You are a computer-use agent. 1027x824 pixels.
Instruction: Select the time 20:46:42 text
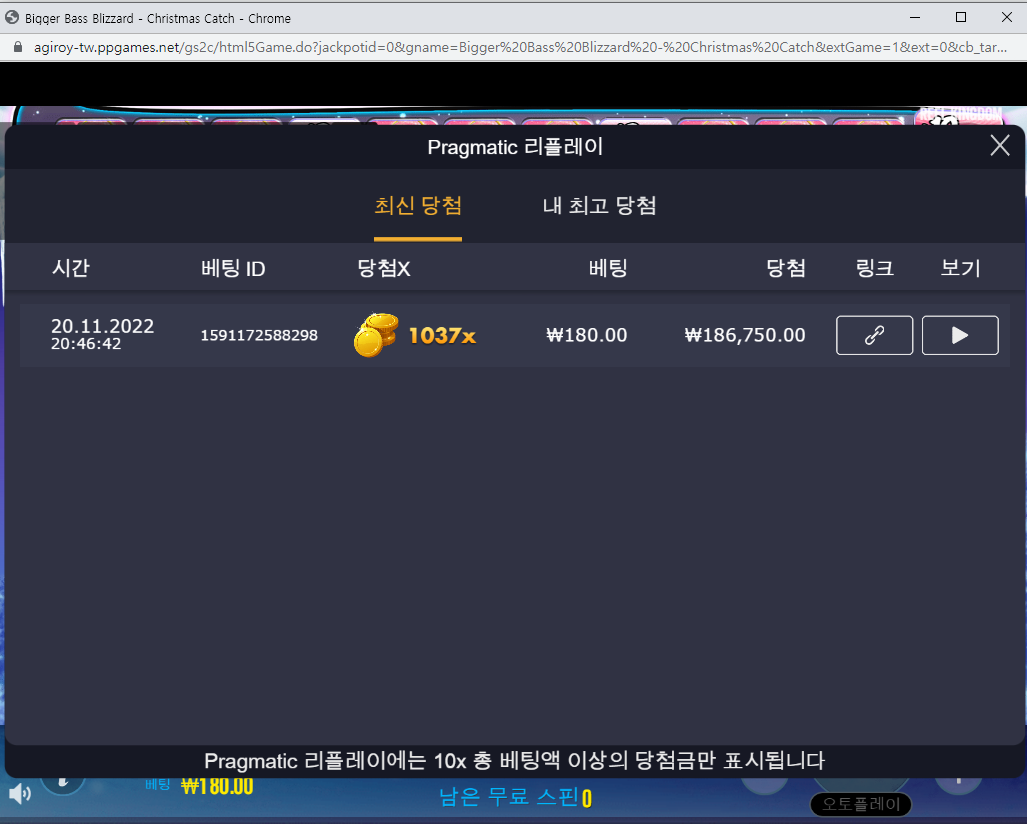(86, 344)
